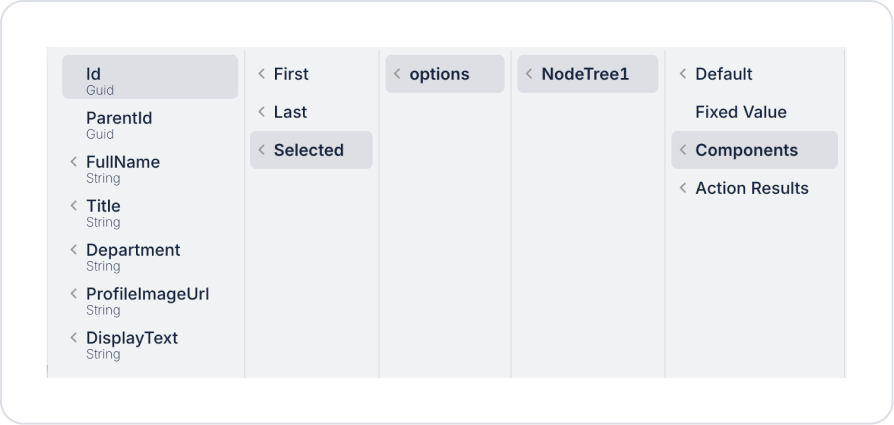This screenshot has height=425, width=894.
Task: Click the chevron beside ProfileImageUrl
Action: pyautogui.click(x=73, y=294)
